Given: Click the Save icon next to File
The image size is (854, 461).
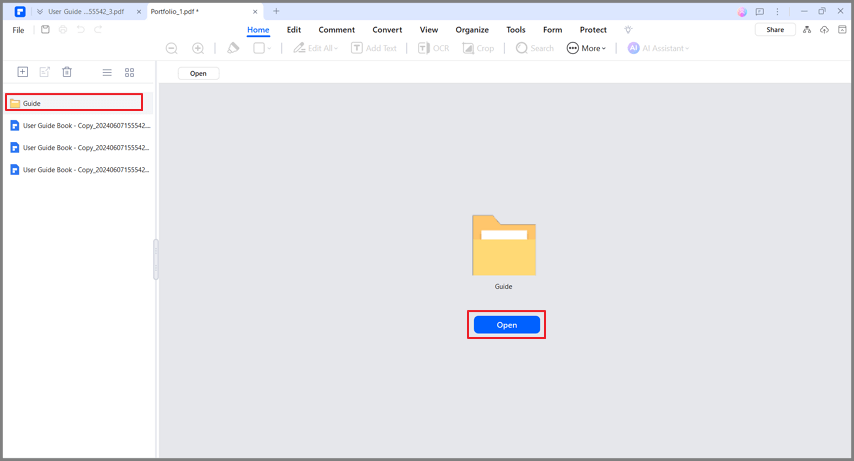Looking at the screenshot, I should click(45, 29).
